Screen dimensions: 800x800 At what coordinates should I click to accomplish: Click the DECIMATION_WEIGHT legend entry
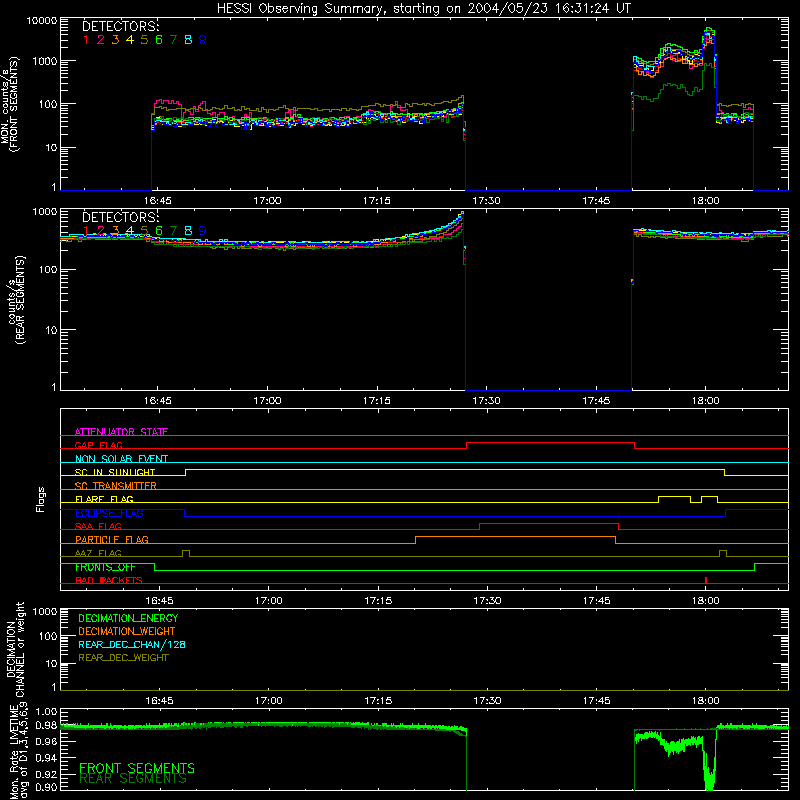point(127,631)
